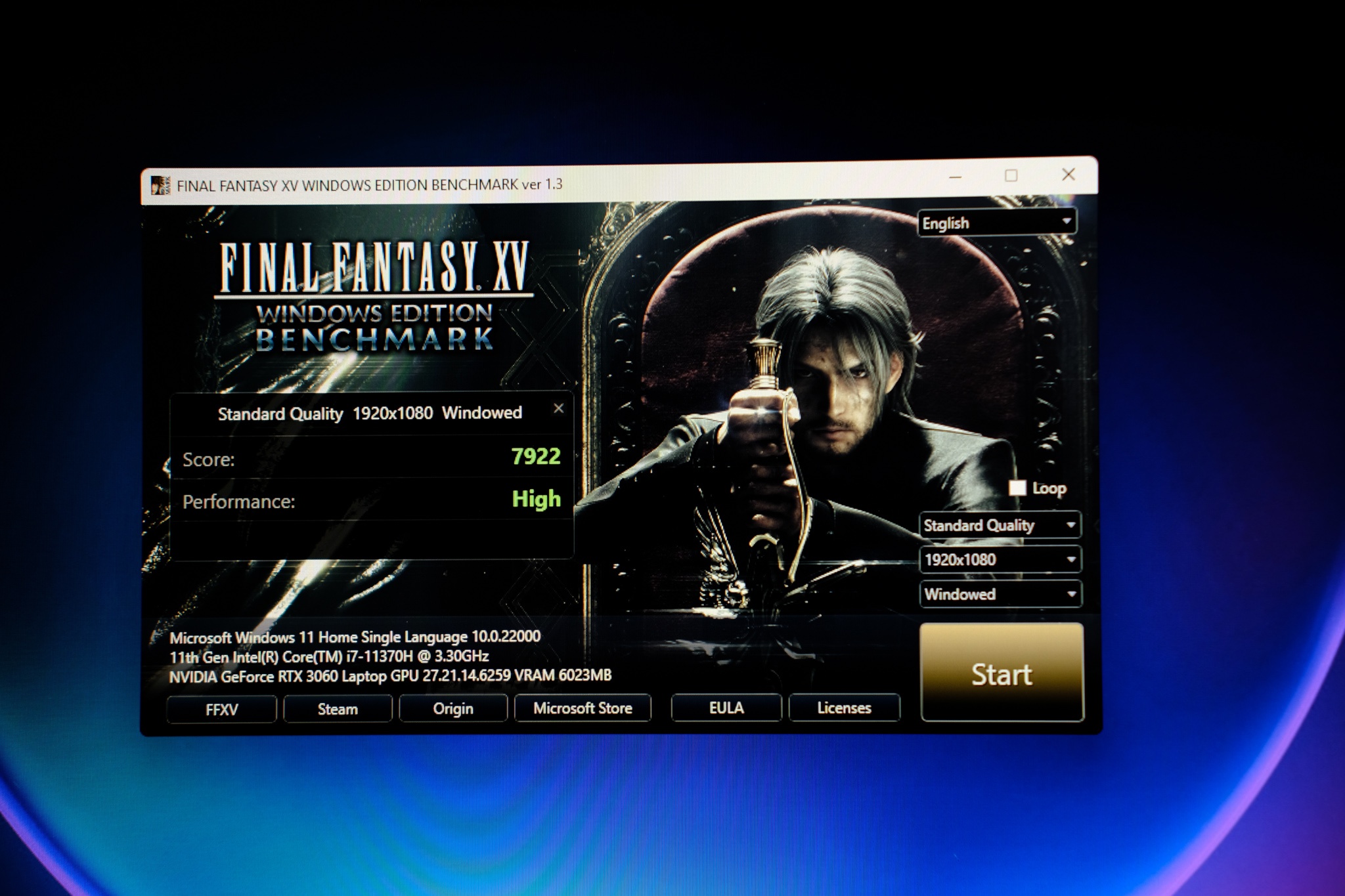Go to Microsoft Store button
This screenshot has height=896, width=1345.
click(x=583, y=708)
